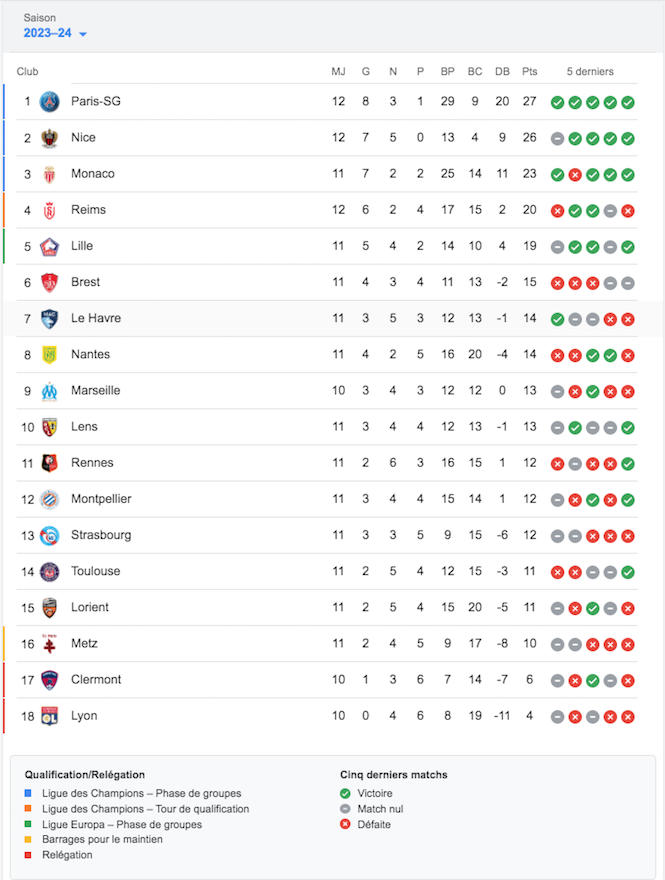Open the 2023–24 season dropdown
Screen dimensions: 665x880
[x=55, y=33]
